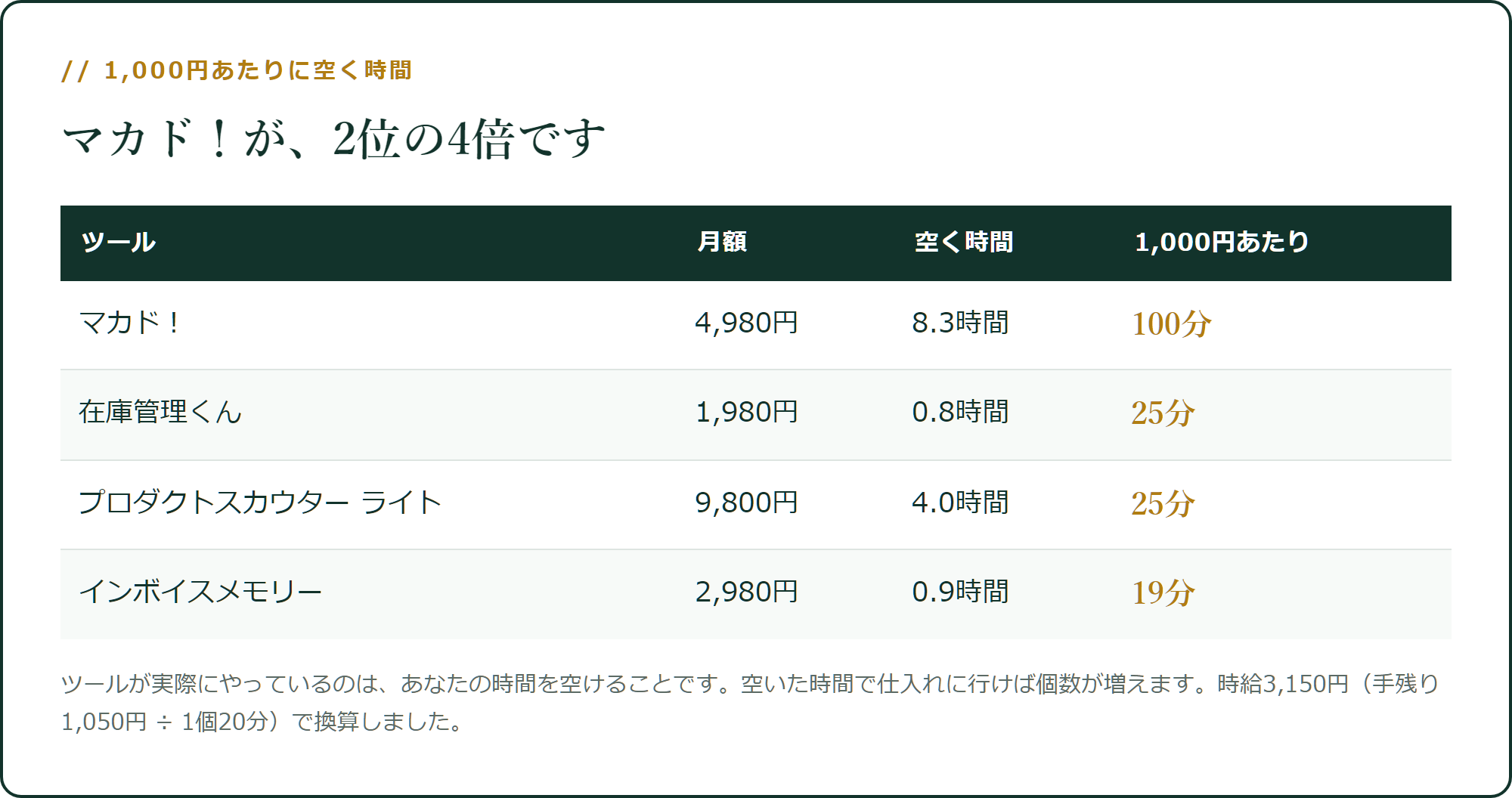Click the footnote starting ツールが実際にやっている
This screenshot has height=798, width=1512.
pyautogui.click(x=750, y=703)
